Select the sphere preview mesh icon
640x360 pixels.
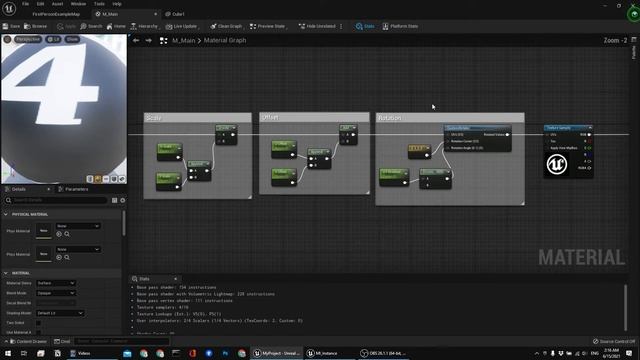tap(98, 179)
